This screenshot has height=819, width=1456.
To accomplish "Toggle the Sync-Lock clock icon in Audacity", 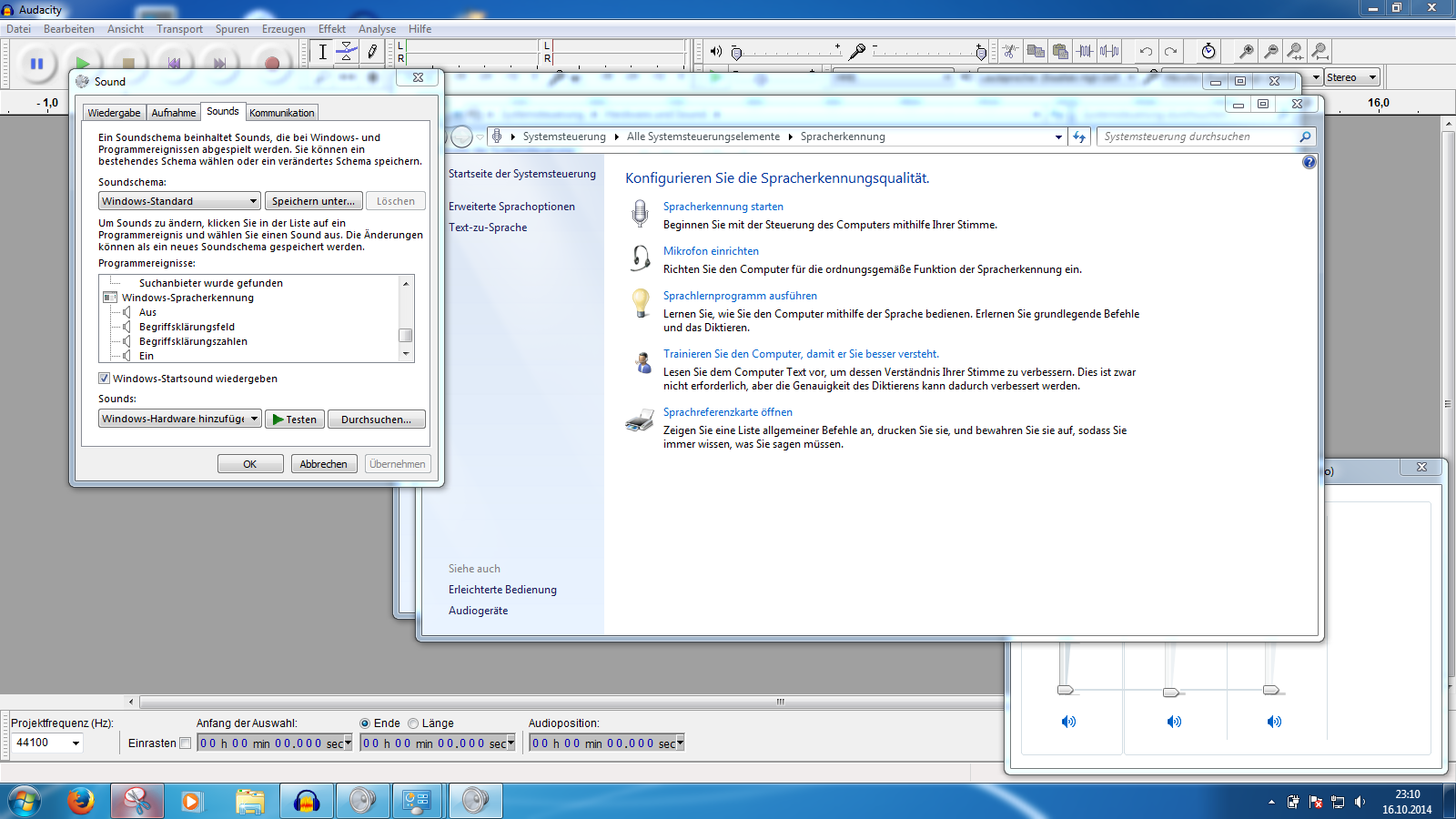I will [1208, 51].
